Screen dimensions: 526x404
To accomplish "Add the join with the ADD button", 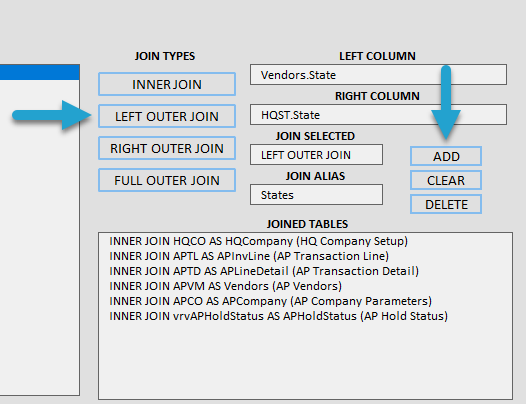I will (446, 156).
